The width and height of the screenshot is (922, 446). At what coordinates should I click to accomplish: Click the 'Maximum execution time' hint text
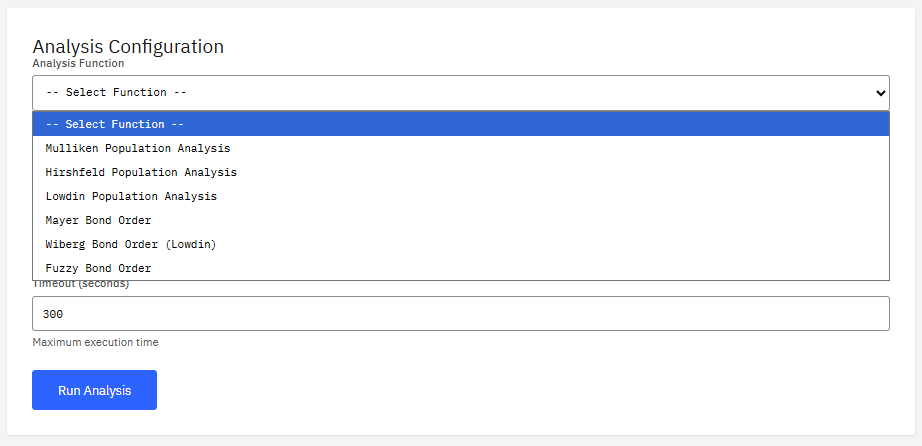pyautogui.click(x=95, y=342)
